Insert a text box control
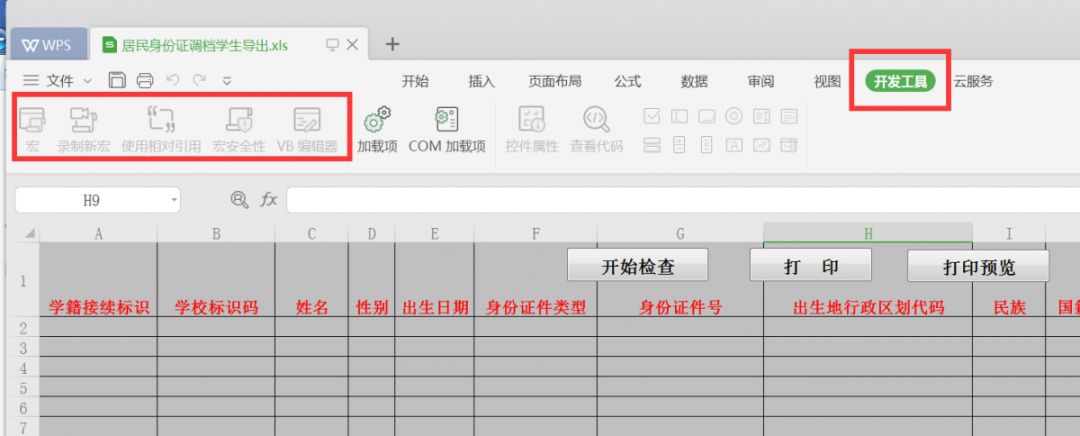 point(679,116)
